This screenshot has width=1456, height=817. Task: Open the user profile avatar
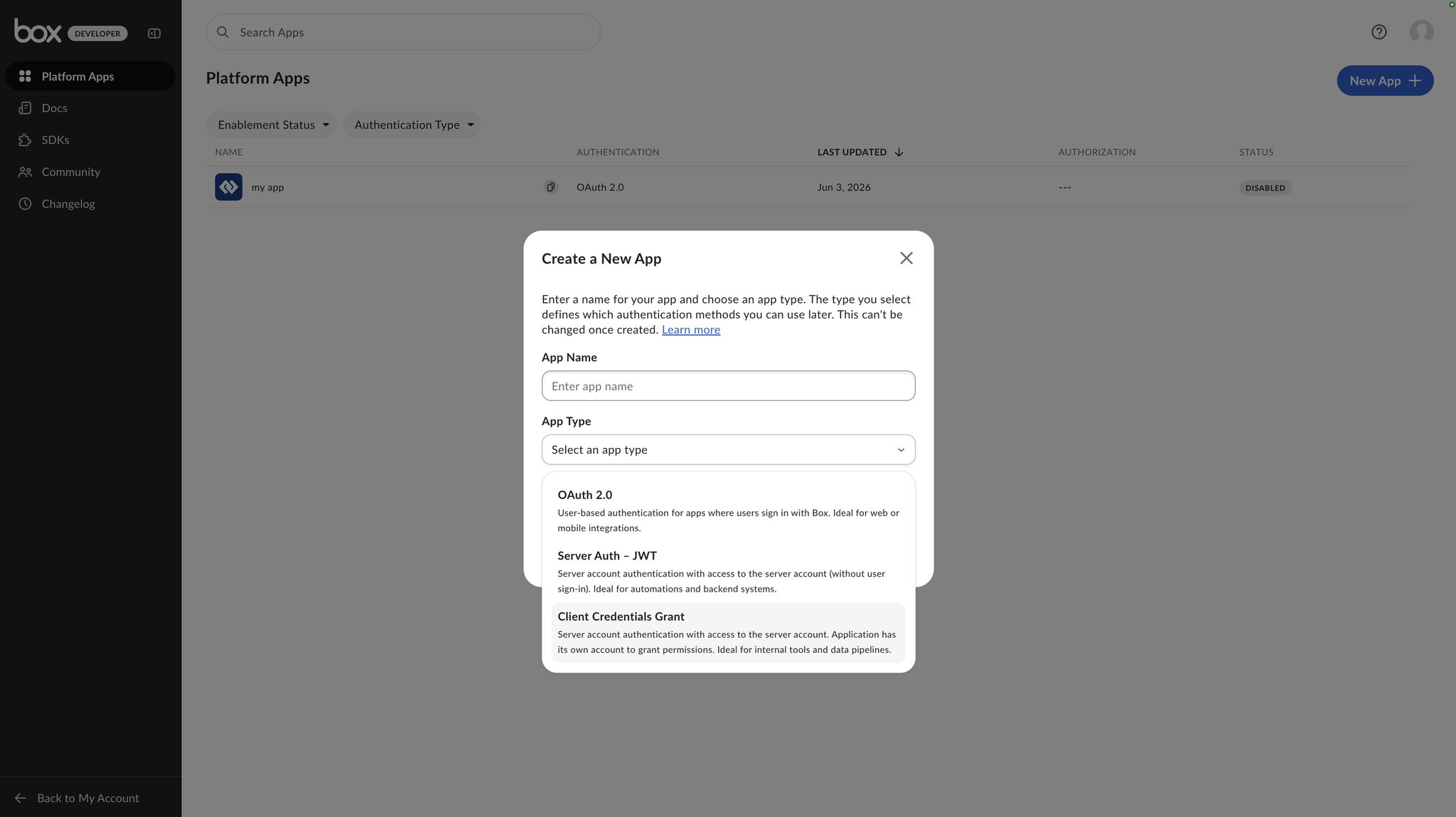[1421, 31]
